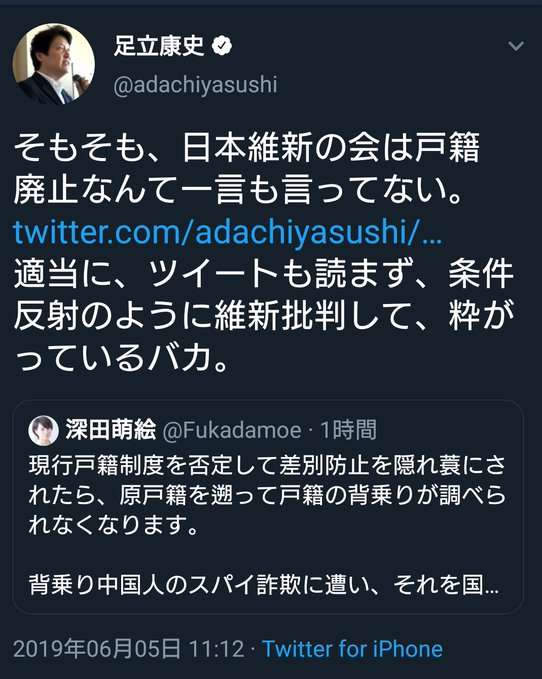Screen dimensions: 542x679
Task: Click the quoted tweet's first line 現行戸籍制度
Action: [x=267, y=466]
